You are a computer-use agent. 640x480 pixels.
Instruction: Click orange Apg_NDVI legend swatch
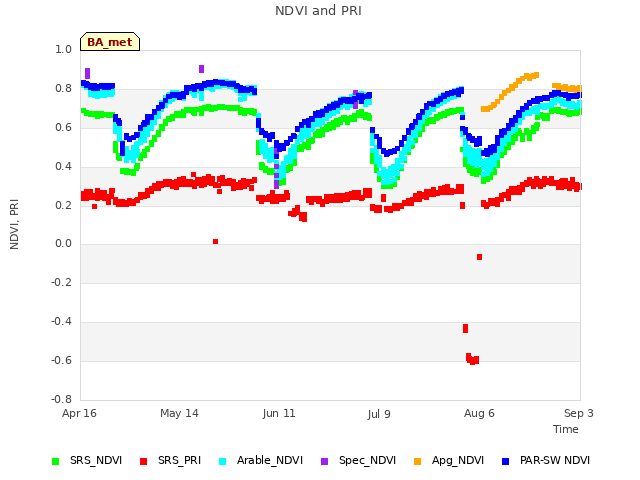click(417, 461)
